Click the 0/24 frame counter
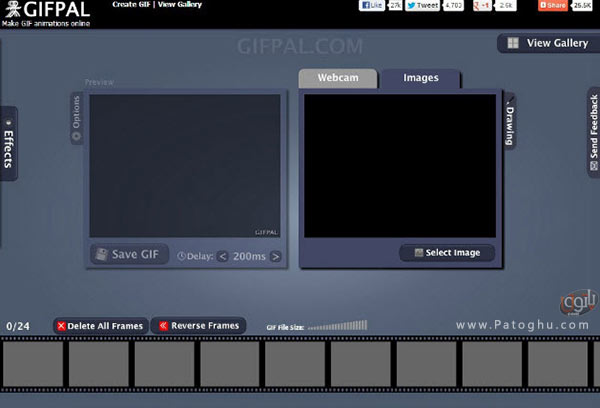 18,326
